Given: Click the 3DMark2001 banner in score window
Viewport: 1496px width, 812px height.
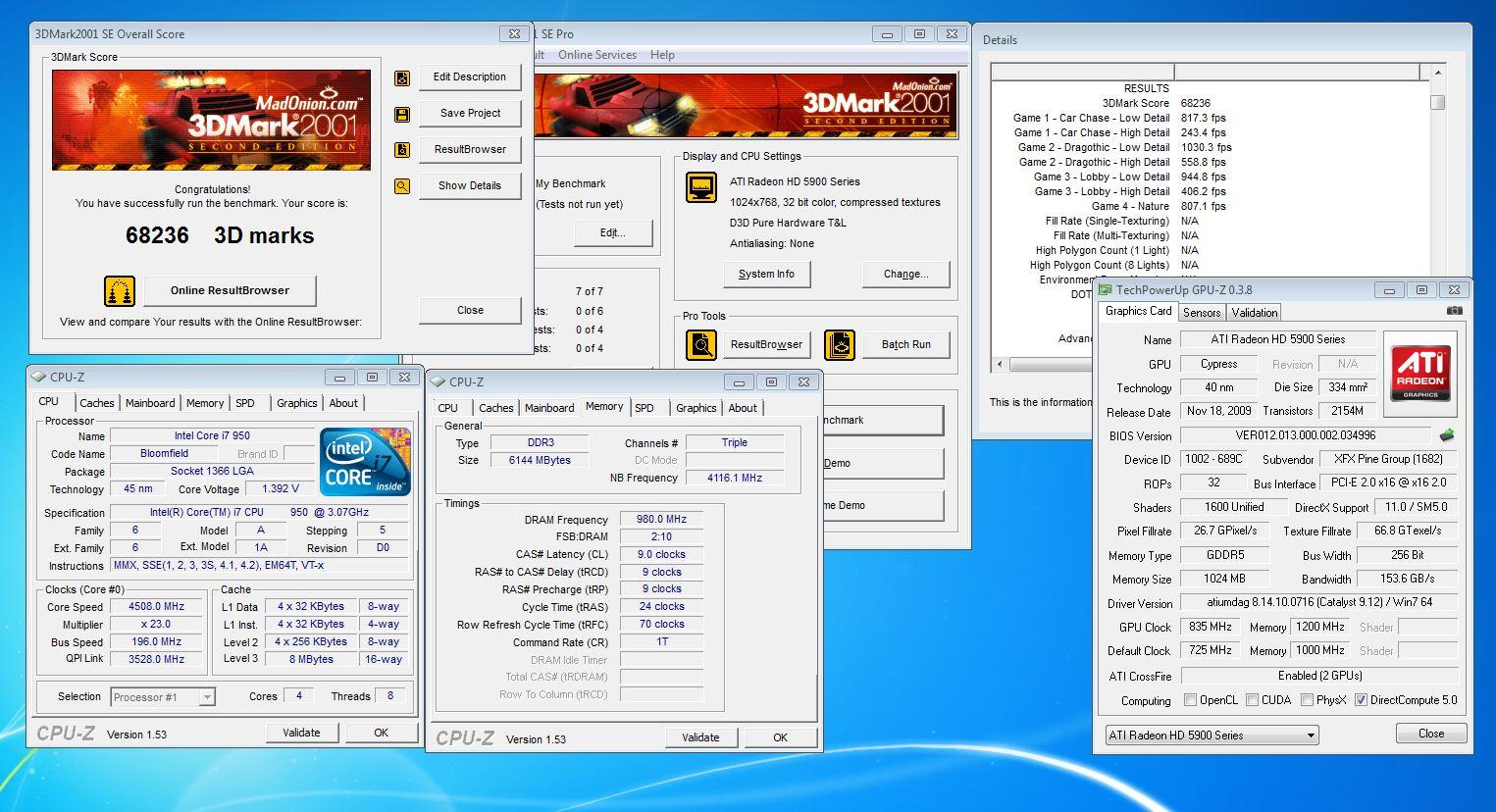Looking at the screenshot, I should click(x=212, y=120).
